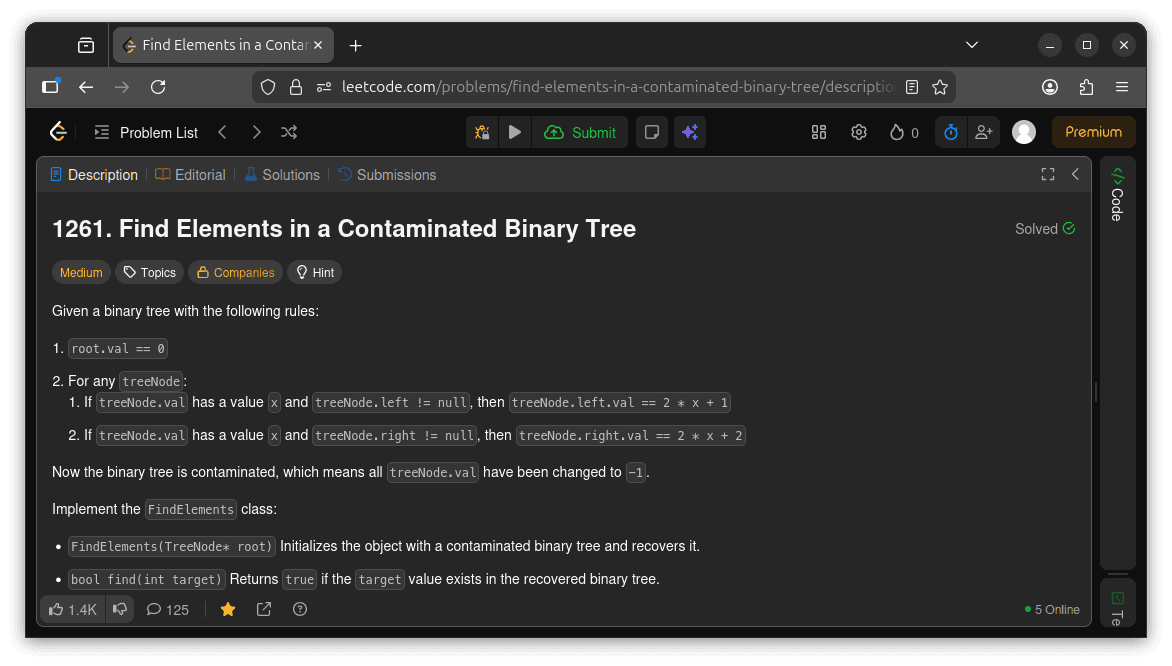Image resolution: width=1172 pixels, height=666 pixels.
Task: Open the Solutions tab
Action: [x=282, y=174]
